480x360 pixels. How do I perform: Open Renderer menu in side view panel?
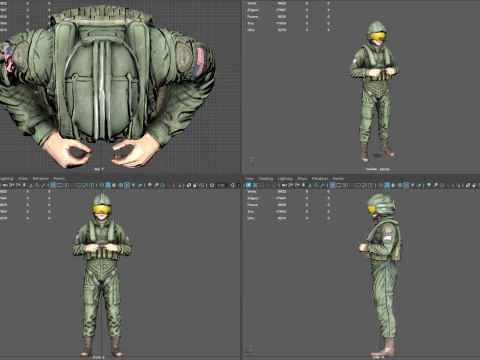coord(320,178)
